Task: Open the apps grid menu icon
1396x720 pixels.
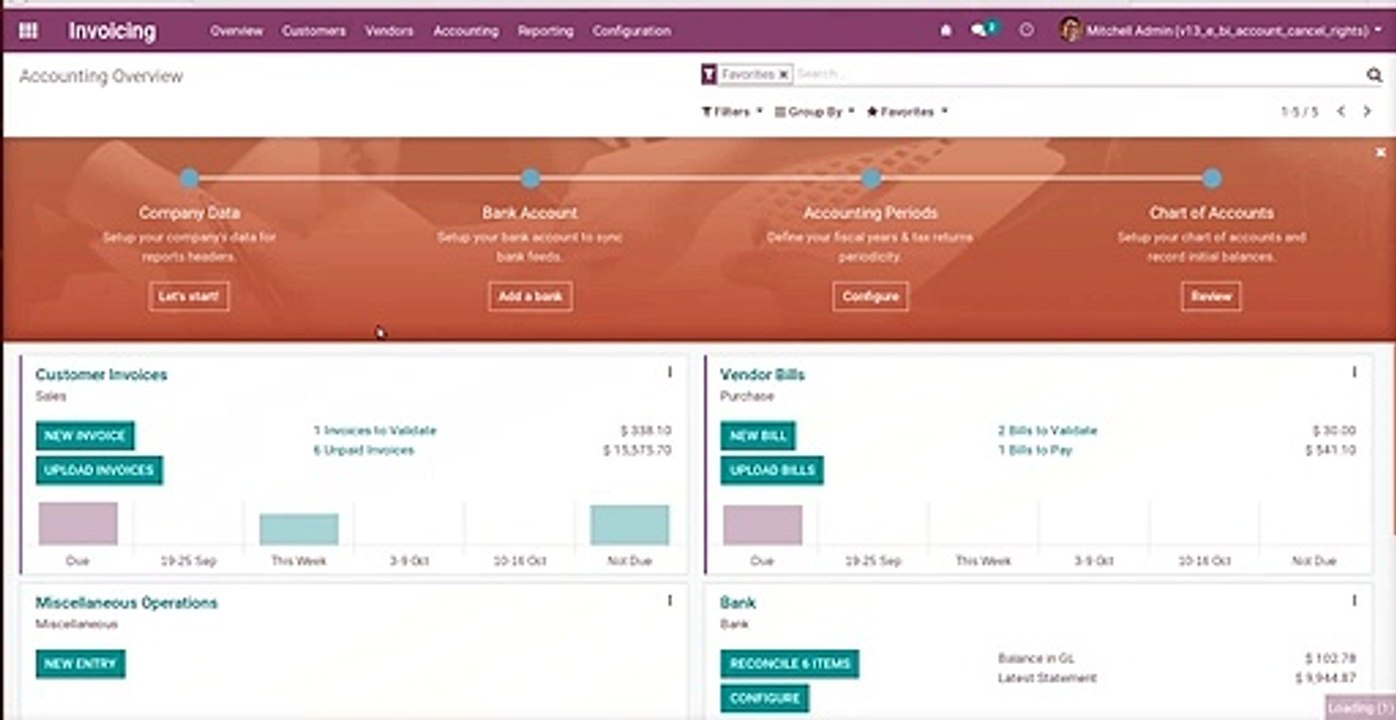Action: point(28,31)
